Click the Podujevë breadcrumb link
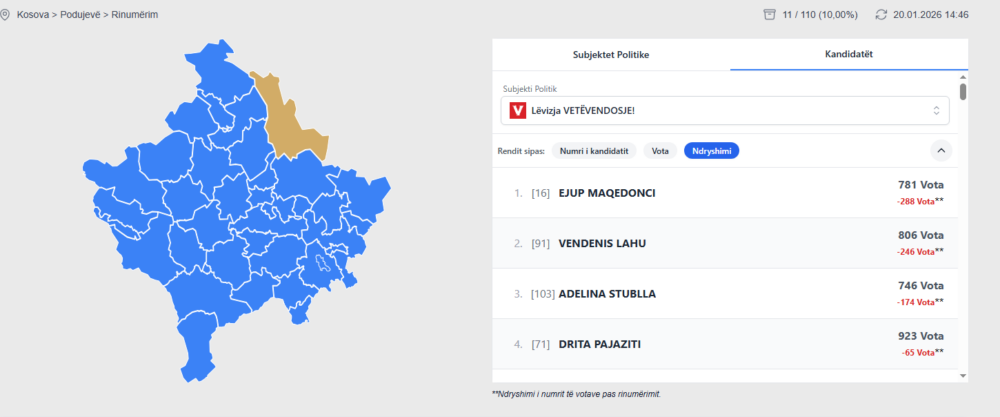Image resolution: width=1000 pixels, height=417 pixels. point(84,15)
